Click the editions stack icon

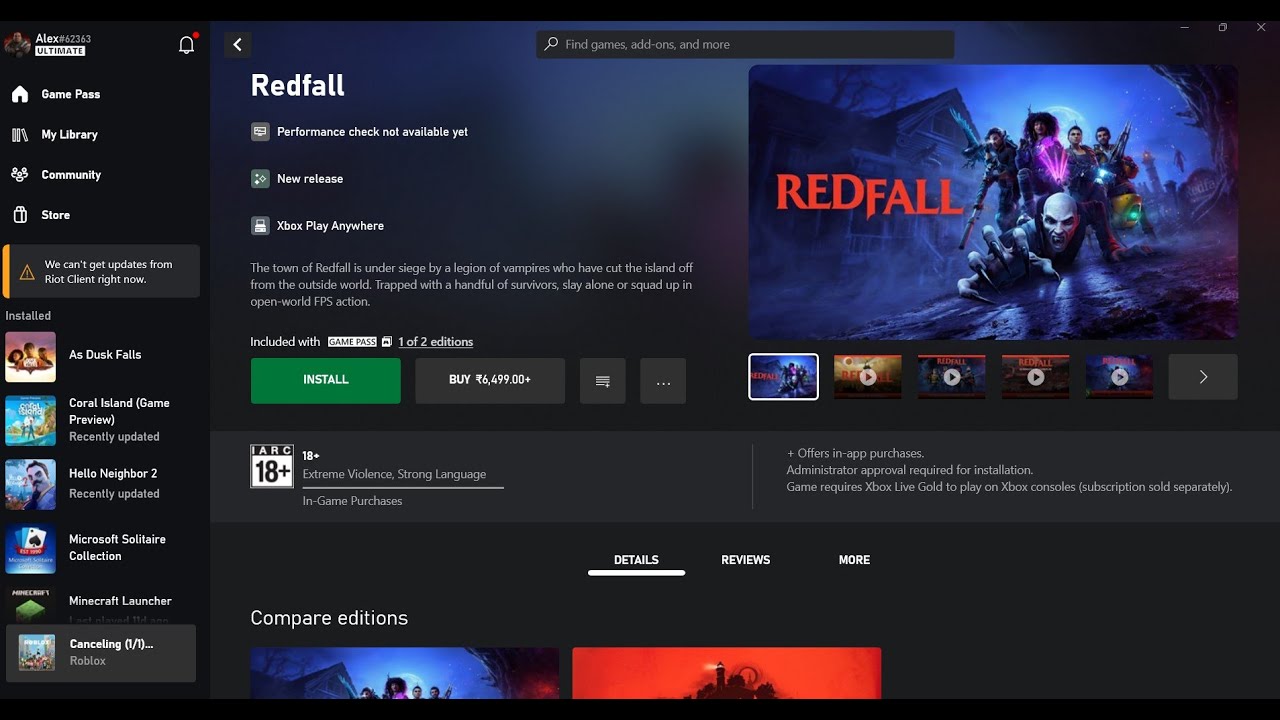(x=387, y=342)
